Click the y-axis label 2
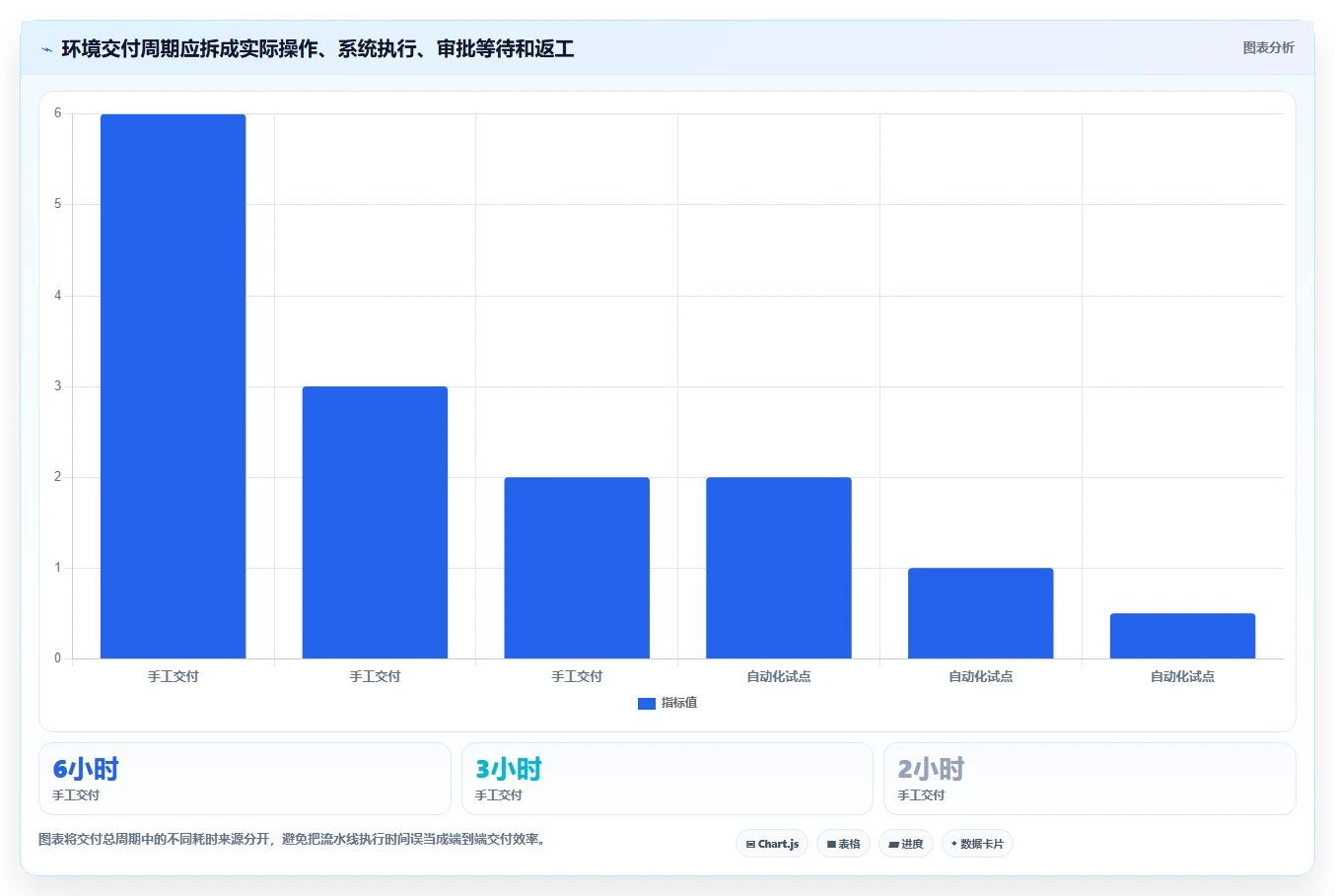 57,477
